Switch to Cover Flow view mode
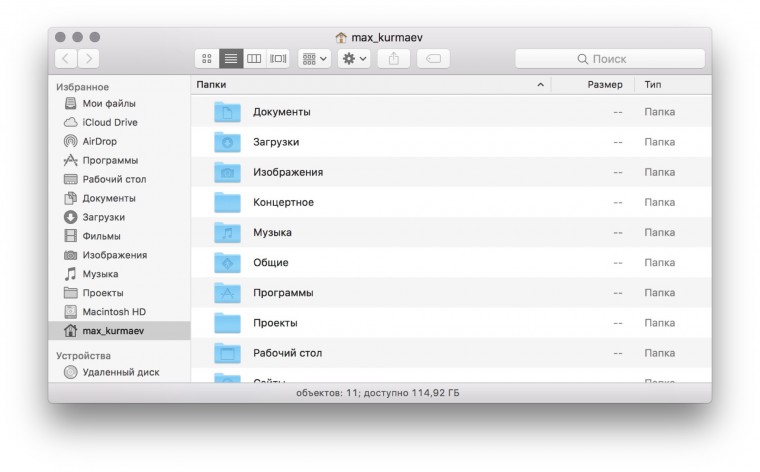The width and height of the screenshot is (760, 472). pos(278,59)
